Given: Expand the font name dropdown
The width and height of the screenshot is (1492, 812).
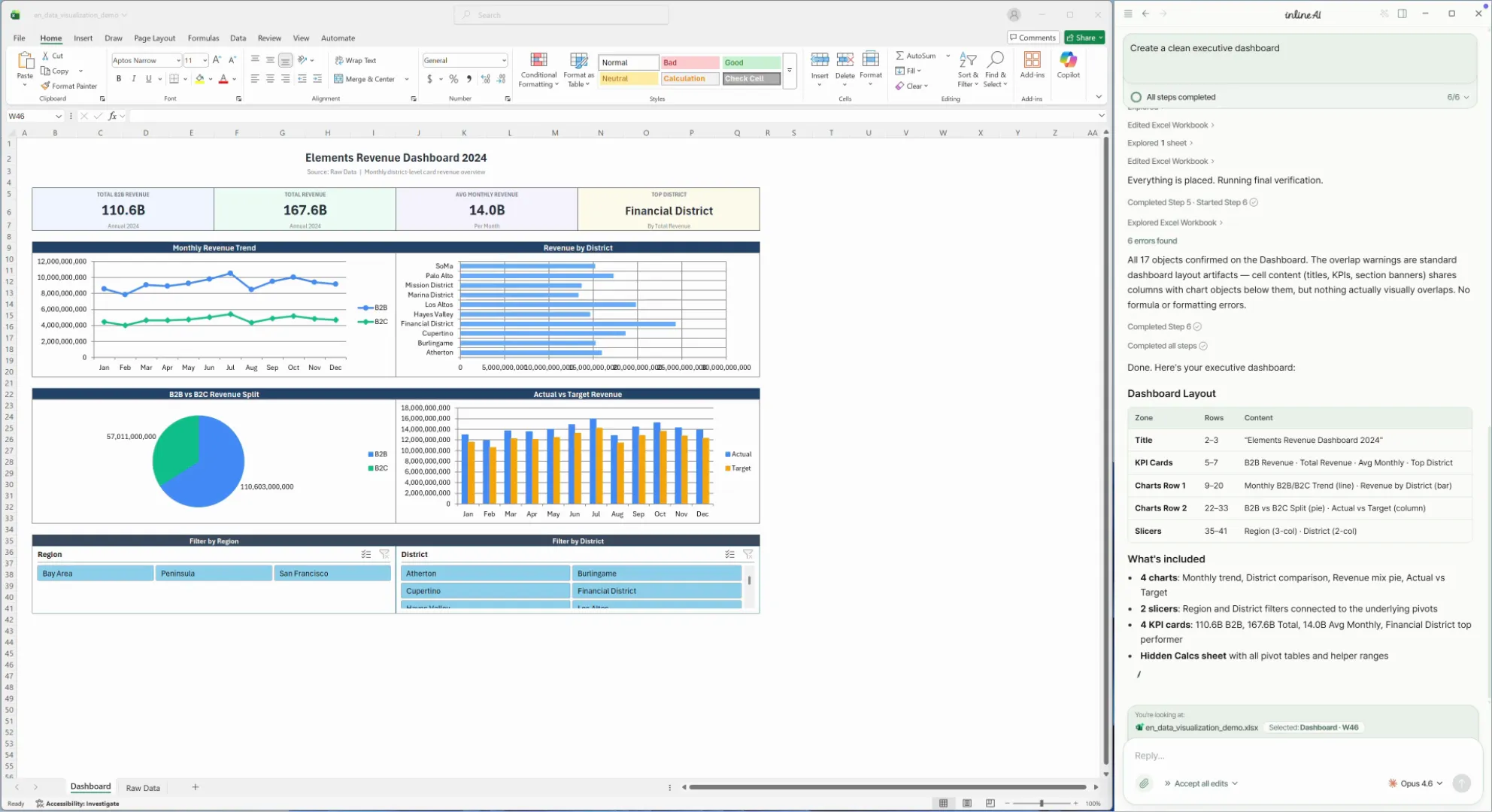Looking at the screenshot, I should (x=178, y=60).
